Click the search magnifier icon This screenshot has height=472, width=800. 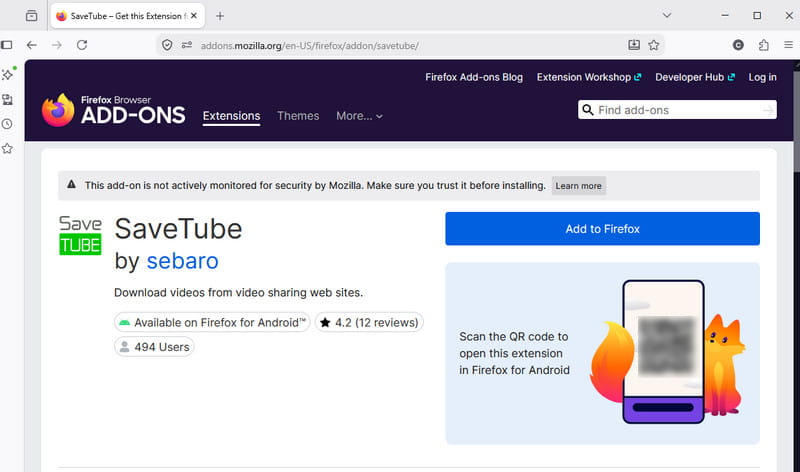[588, 110]
